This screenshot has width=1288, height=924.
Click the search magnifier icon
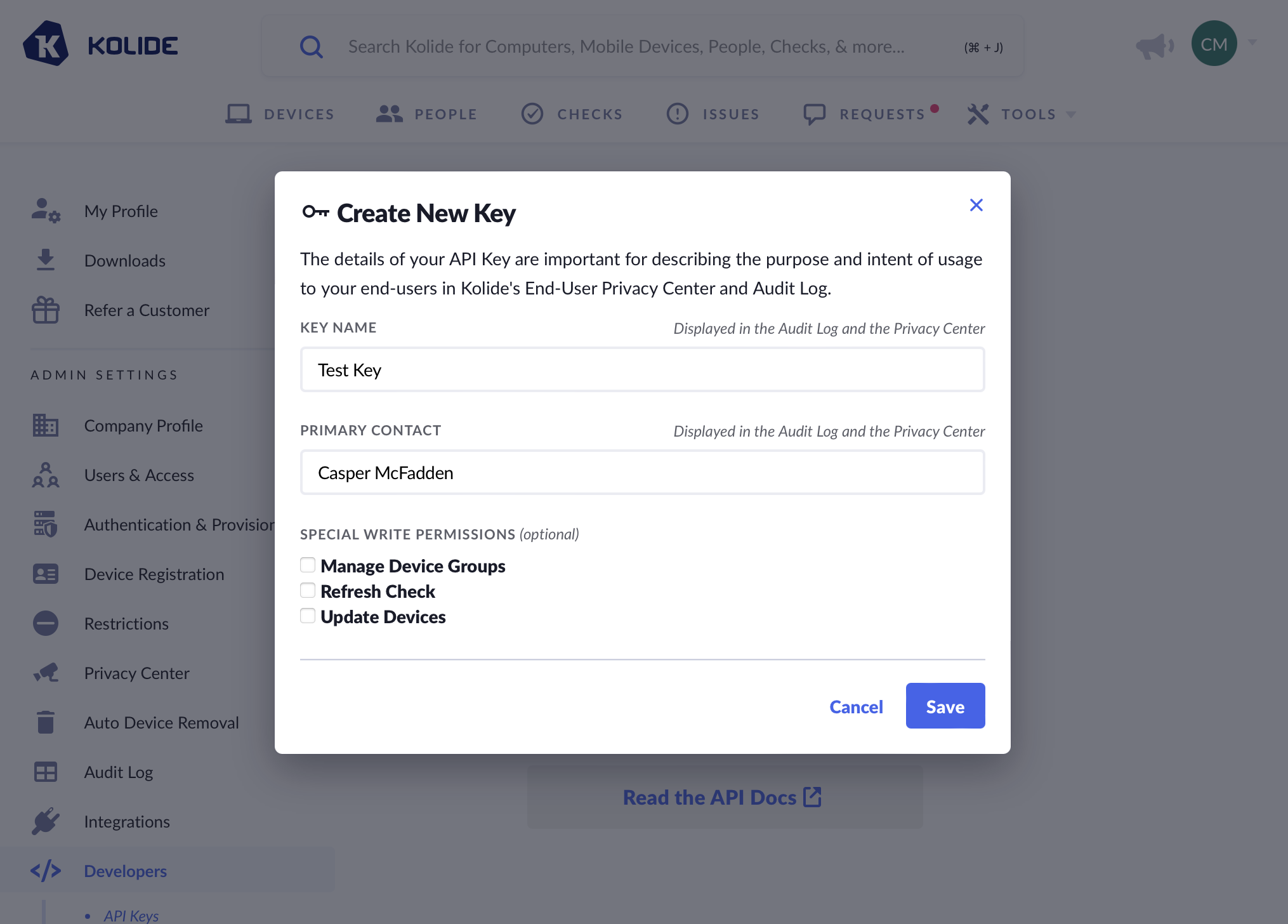point(311,46)
